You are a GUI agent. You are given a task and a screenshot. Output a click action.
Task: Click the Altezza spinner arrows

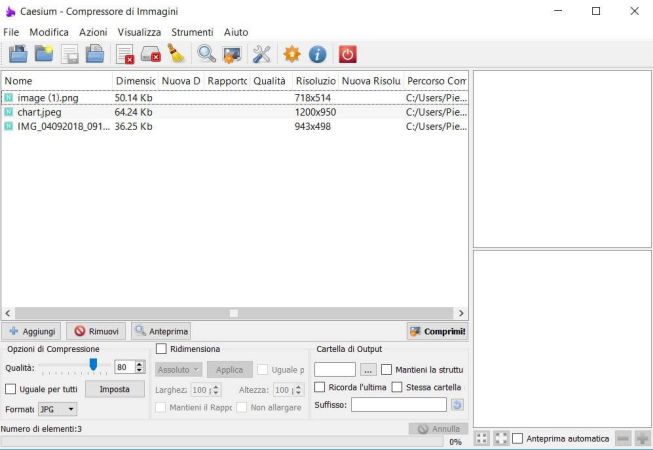point(298,390)
